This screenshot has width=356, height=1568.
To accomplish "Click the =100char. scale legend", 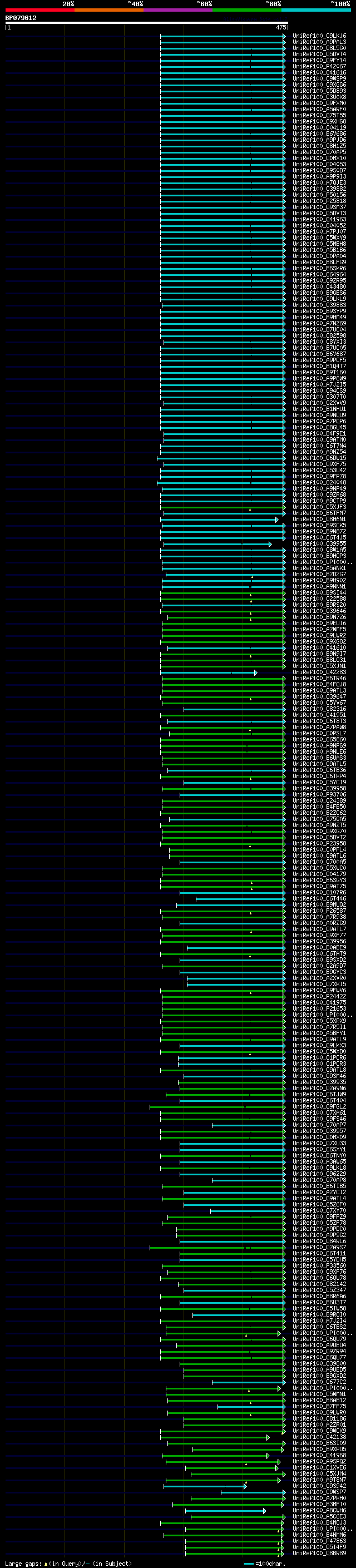I will pyautogui.click(x=264, y=1563).
